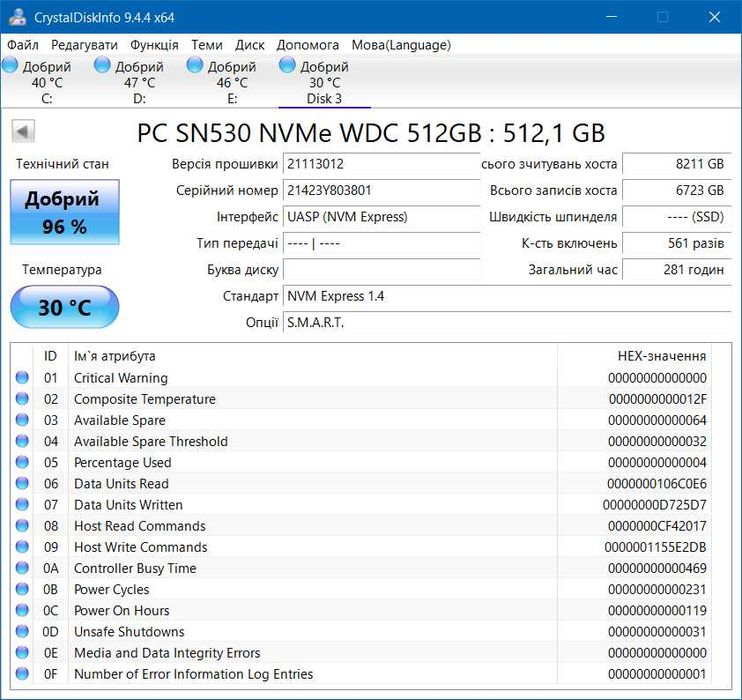Click serial number field 21423Y803801
The width and height of the screenshot is (742, 700).
pyautogui.click(x=381, y=191)
